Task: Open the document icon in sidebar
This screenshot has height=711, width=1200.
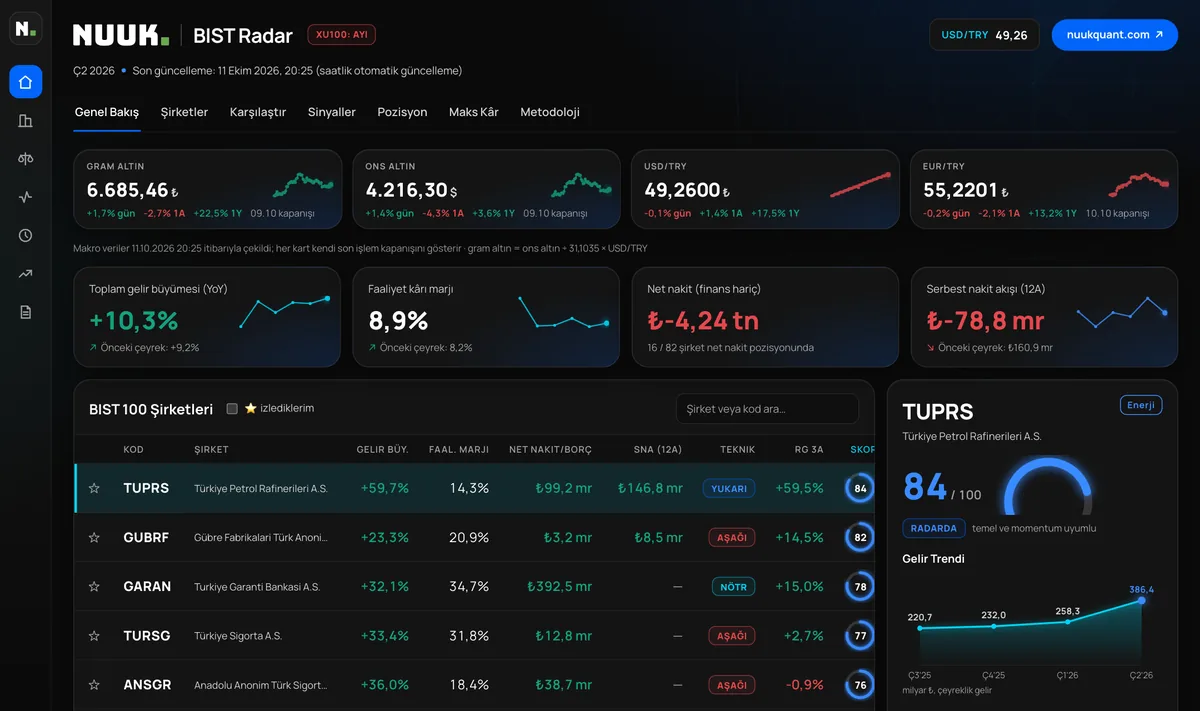Action: 26,312
